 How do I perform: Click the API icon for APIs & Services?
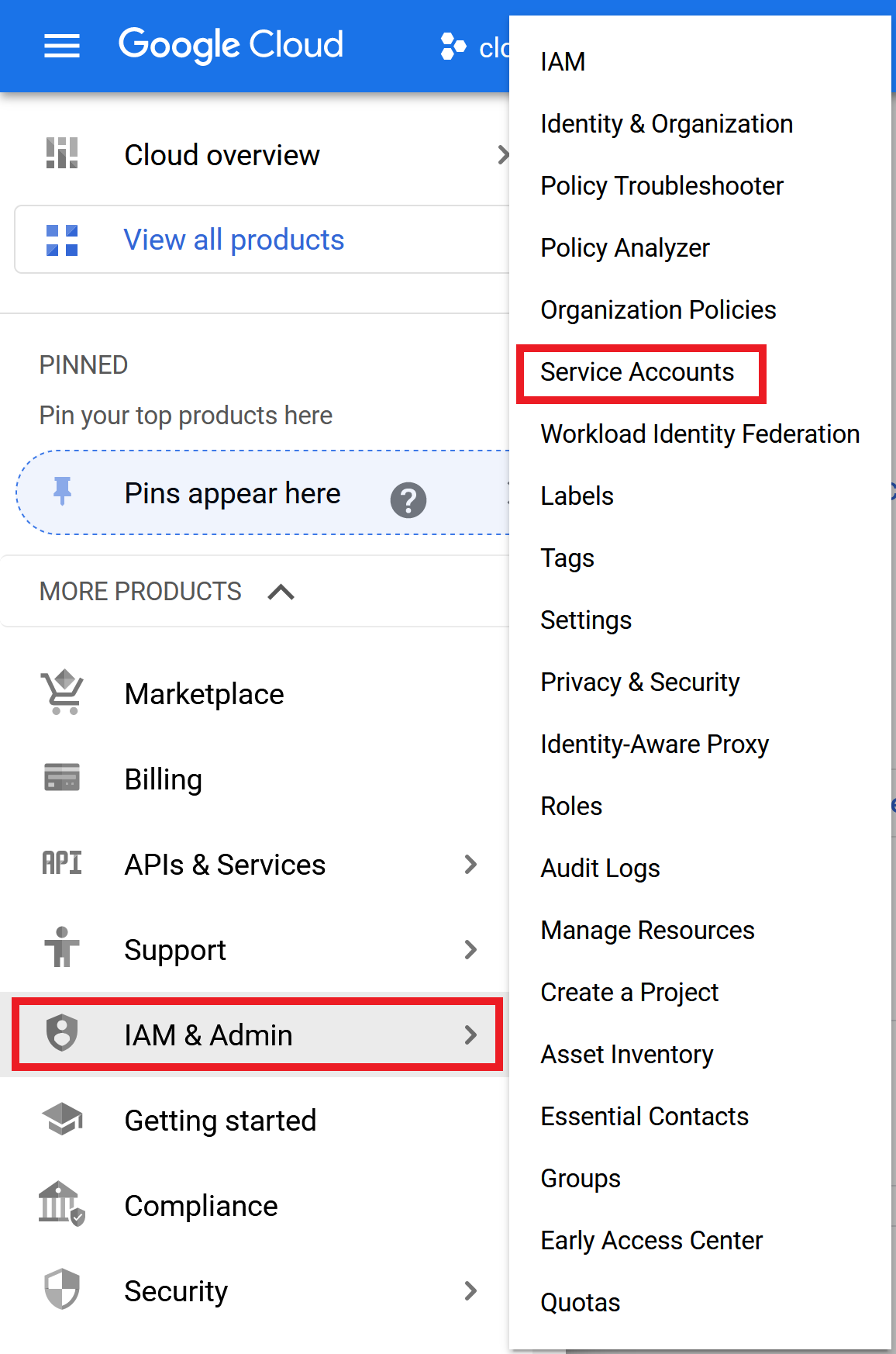tap(62, 863)
